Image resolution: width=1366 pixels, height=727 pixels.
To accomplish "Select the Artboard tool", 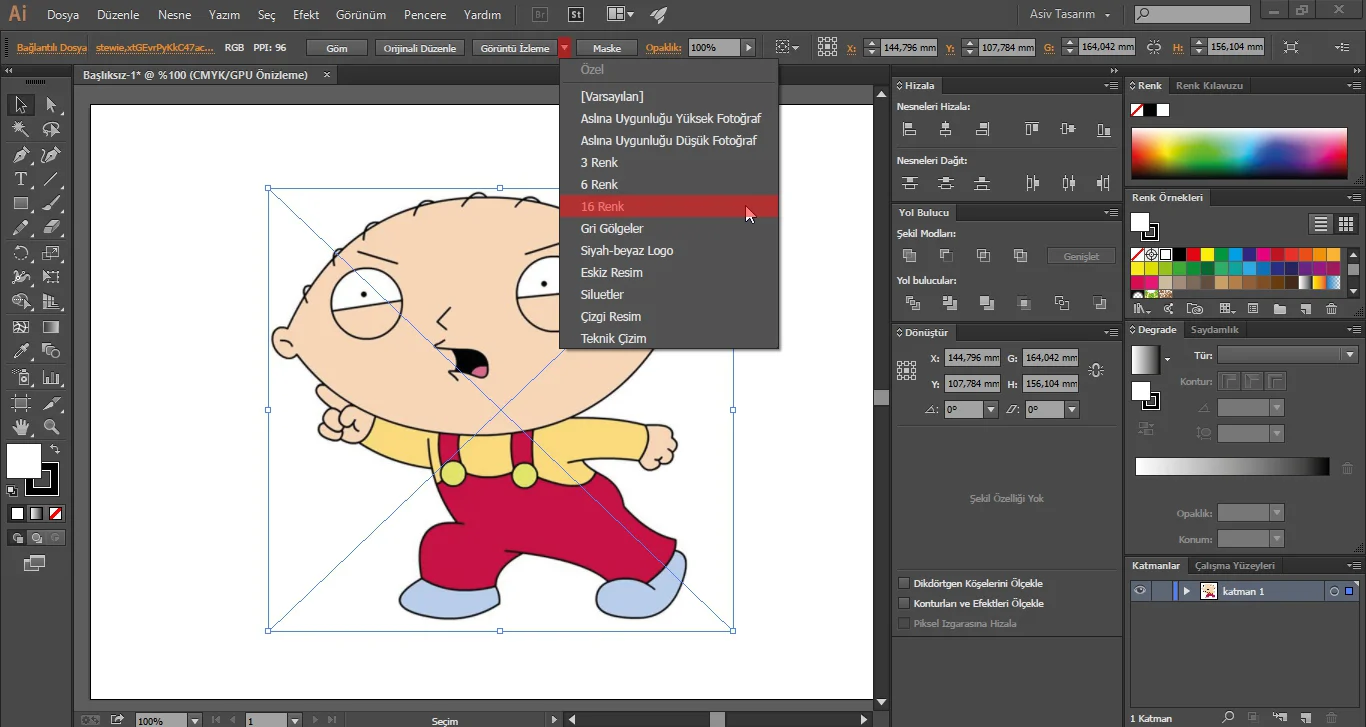I will (20, 403).
